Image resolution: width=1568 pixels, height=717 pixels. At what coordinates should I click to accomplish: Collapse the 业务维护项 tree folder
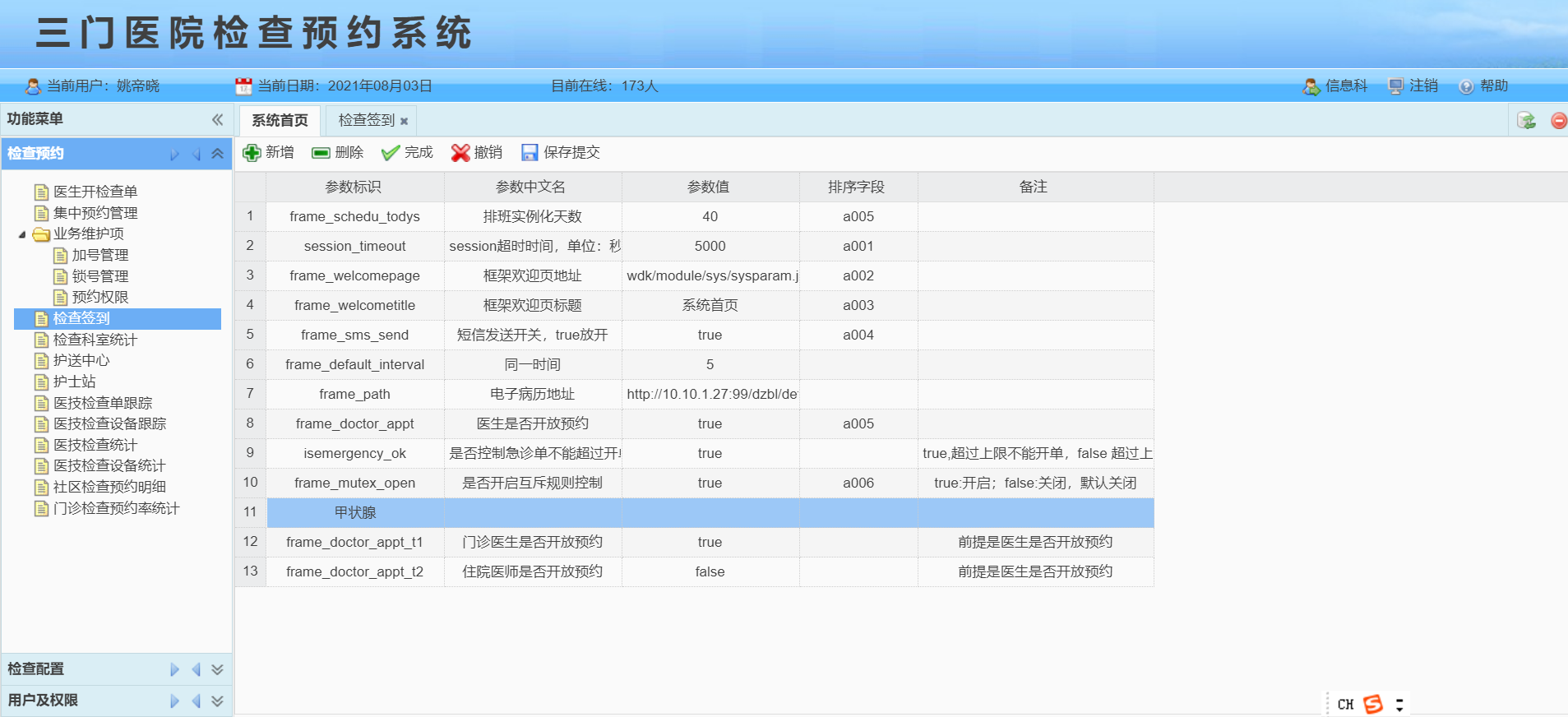point(22,234)
